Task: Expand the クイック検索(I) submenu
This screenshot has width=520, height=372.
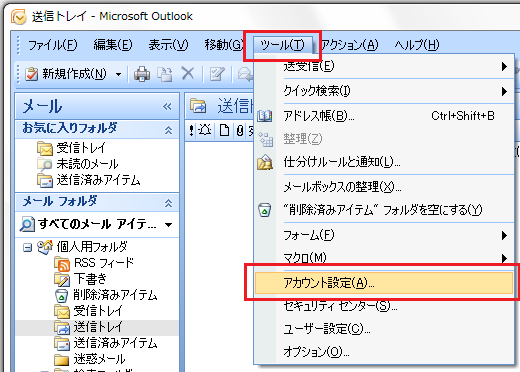Action: tap(504, 91)
